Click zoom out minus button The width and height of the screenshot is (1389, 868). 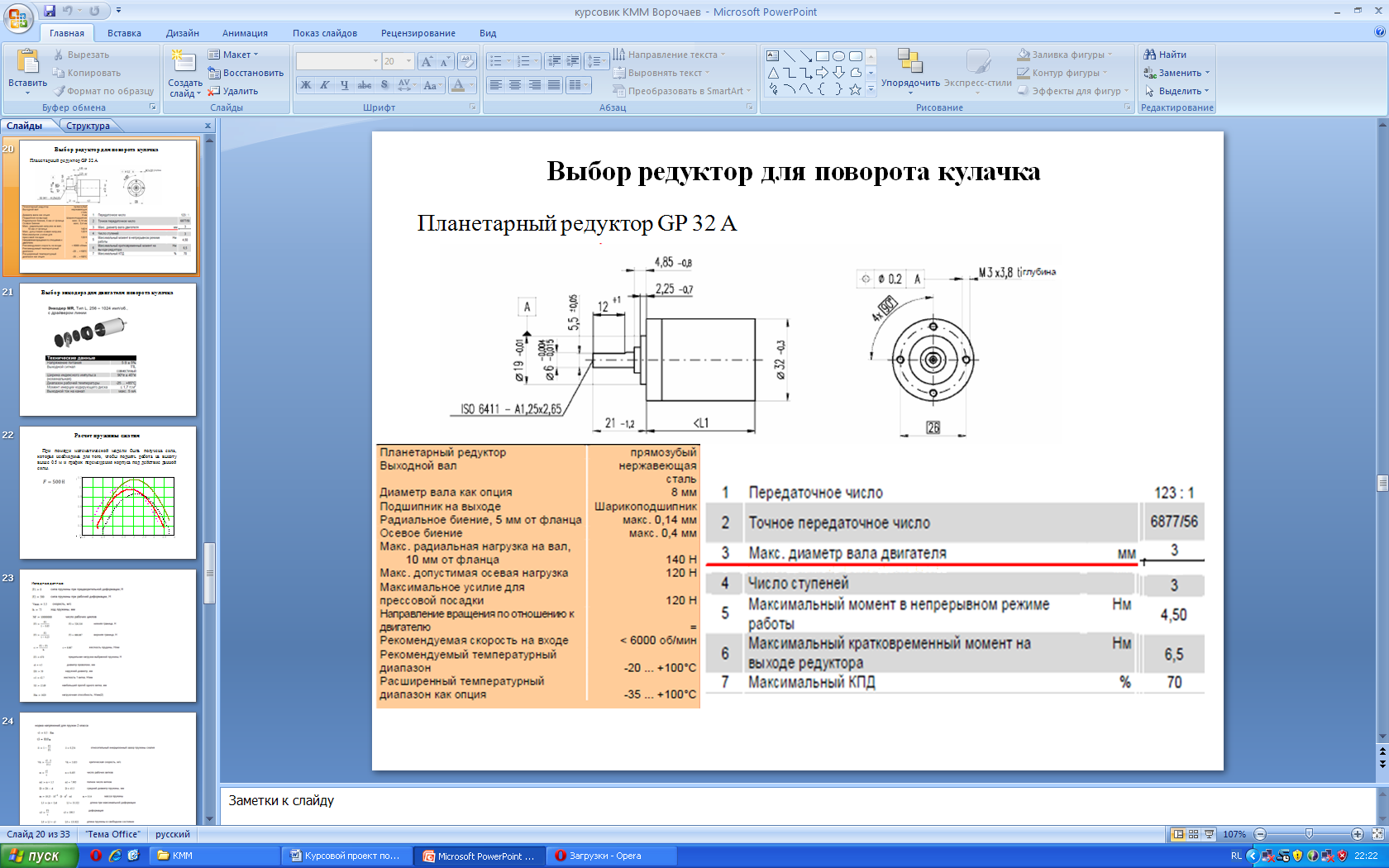coord(1260,834)
